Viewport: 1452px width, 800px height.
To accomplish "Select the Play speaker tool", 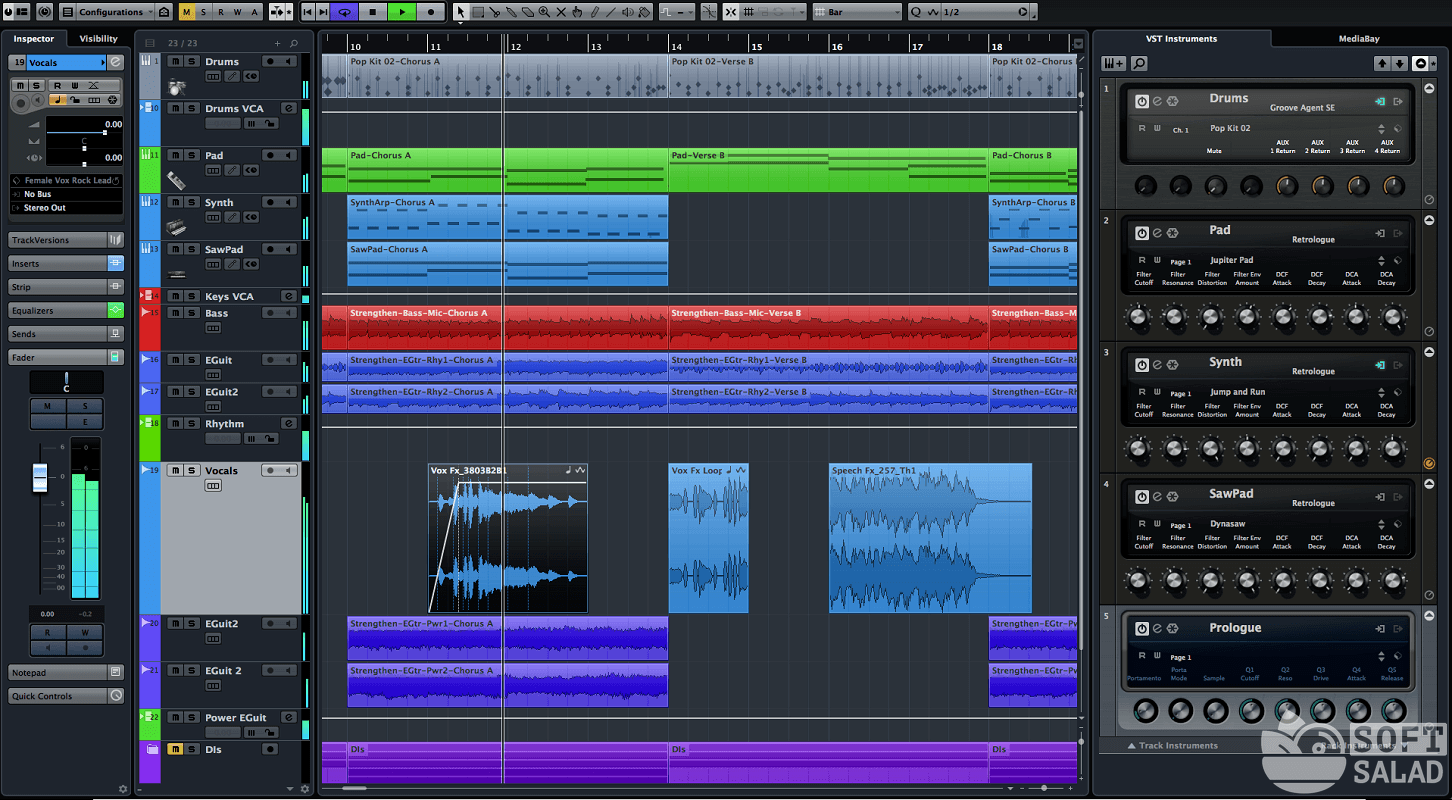I will pyautogui.click(x=627, y=12).
